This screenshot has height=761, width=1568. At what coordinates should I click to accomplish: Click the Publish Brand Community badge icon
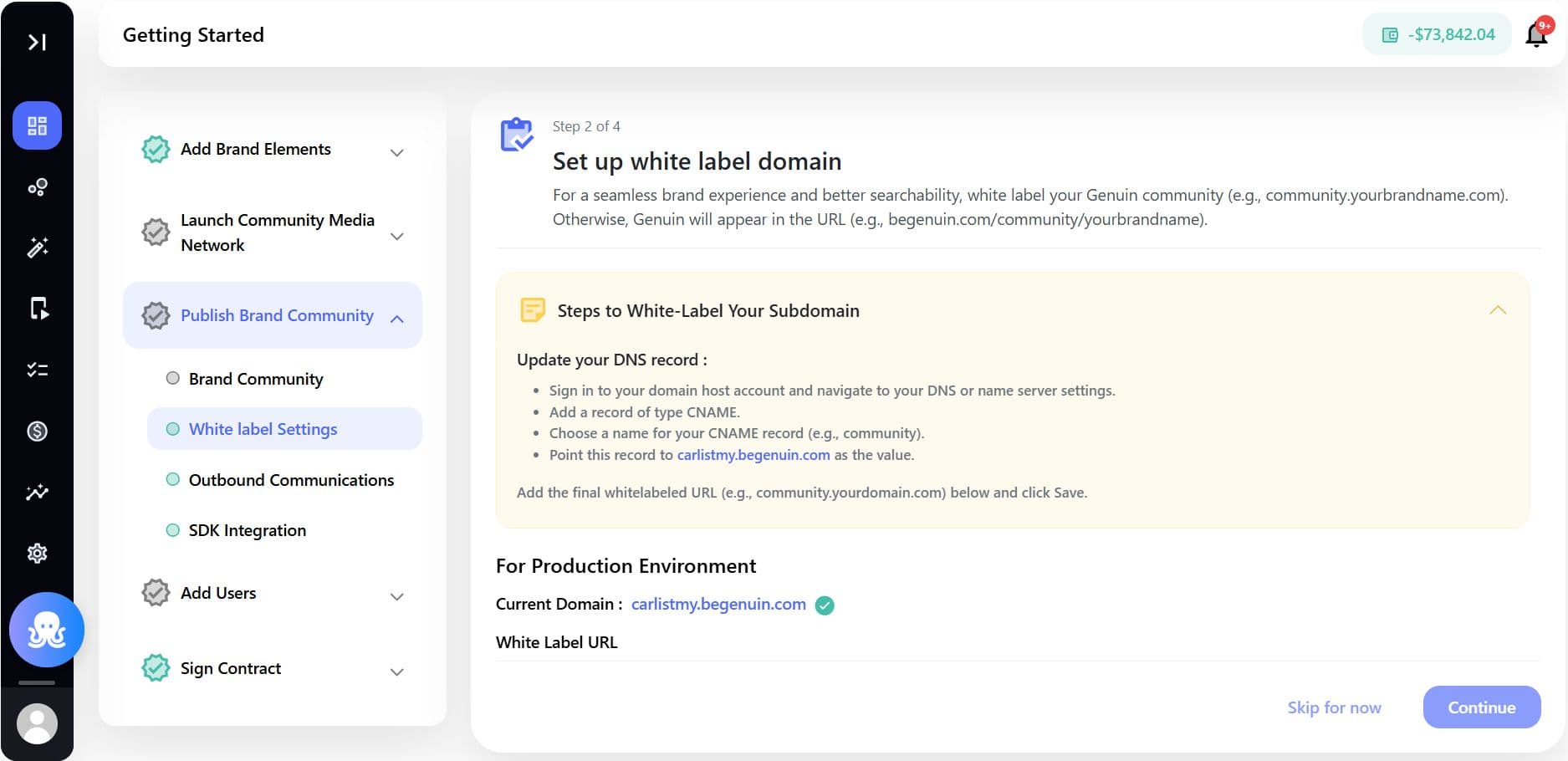pos(156,315)
